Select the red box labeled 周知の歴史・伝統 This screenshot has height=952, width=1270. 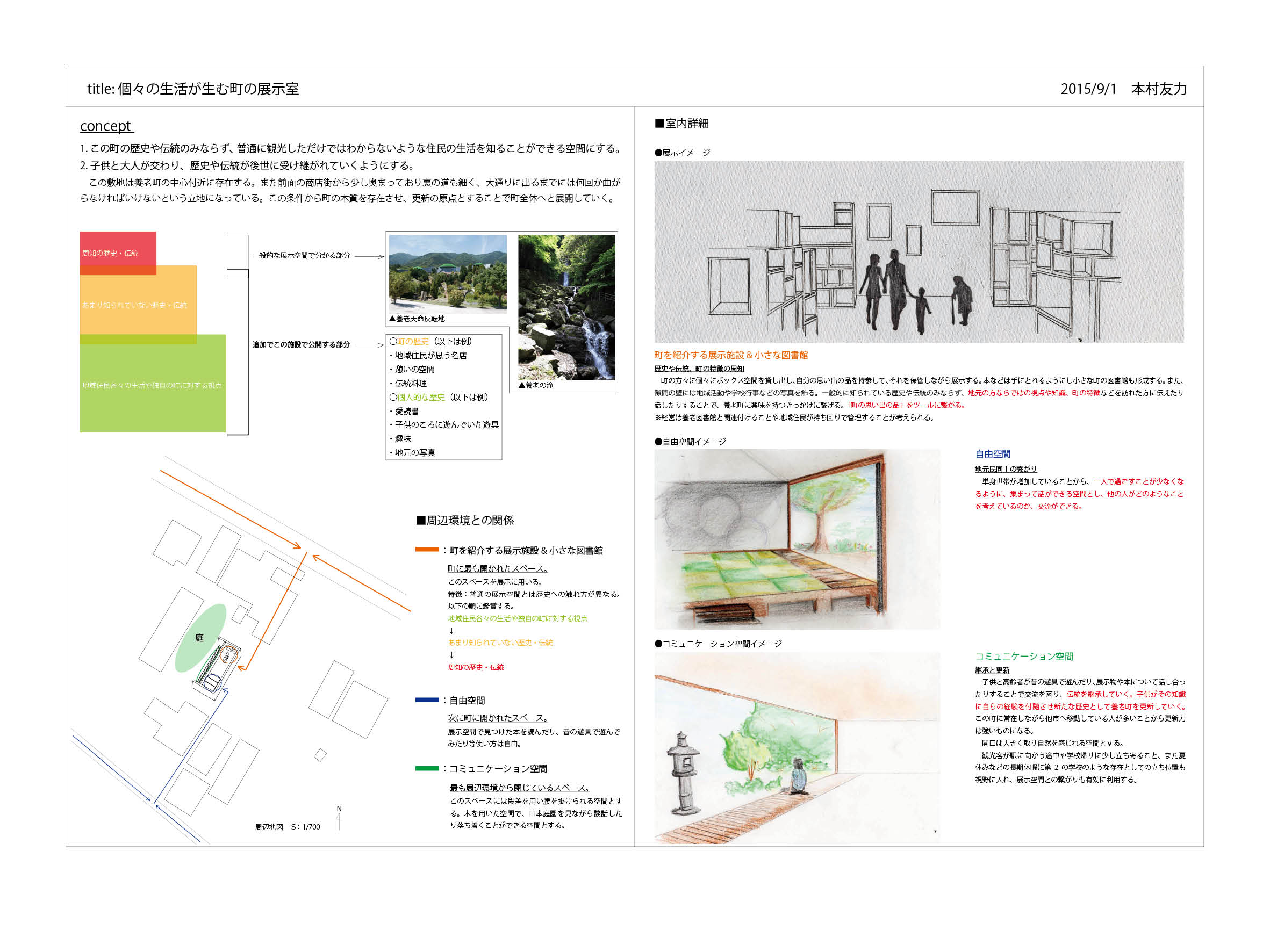(118, 253)
